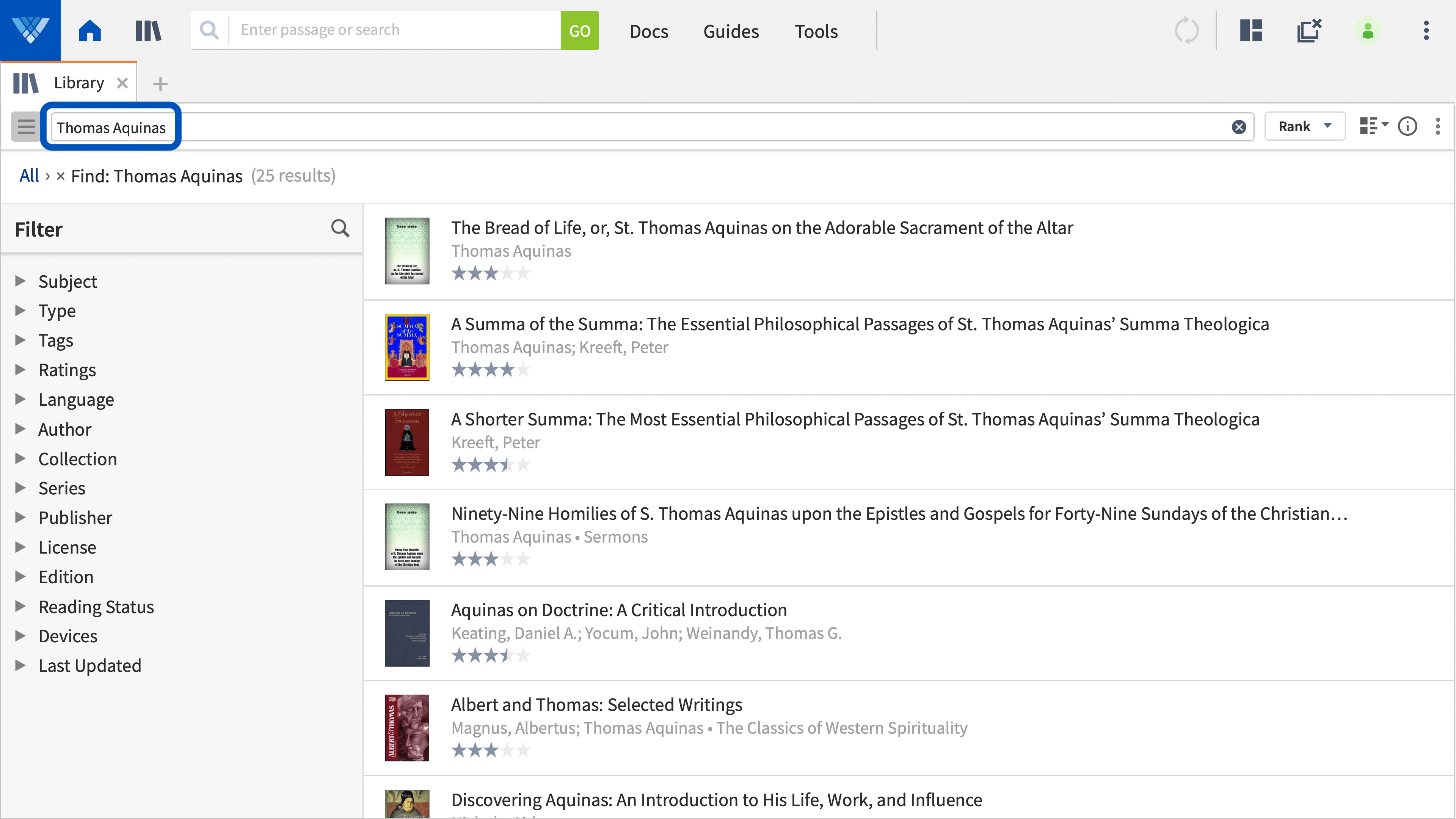Screen dimensions: 1456x819
Task: Open Albert and Thomas: Selected Writings
Action: [x=596, y=705]
